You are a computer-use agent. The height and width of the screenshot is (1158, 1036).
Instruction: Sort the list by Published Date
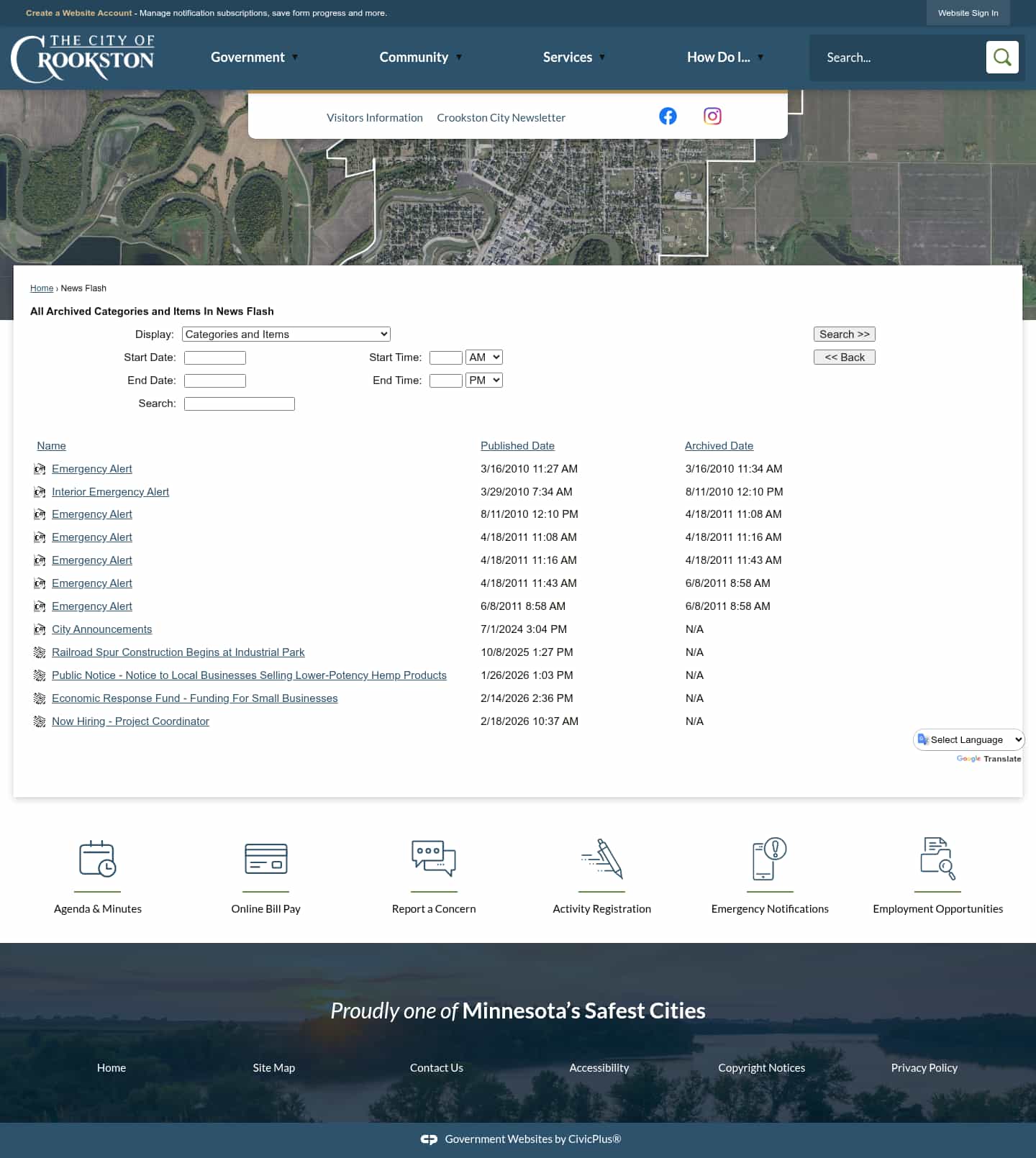point(517,445)
